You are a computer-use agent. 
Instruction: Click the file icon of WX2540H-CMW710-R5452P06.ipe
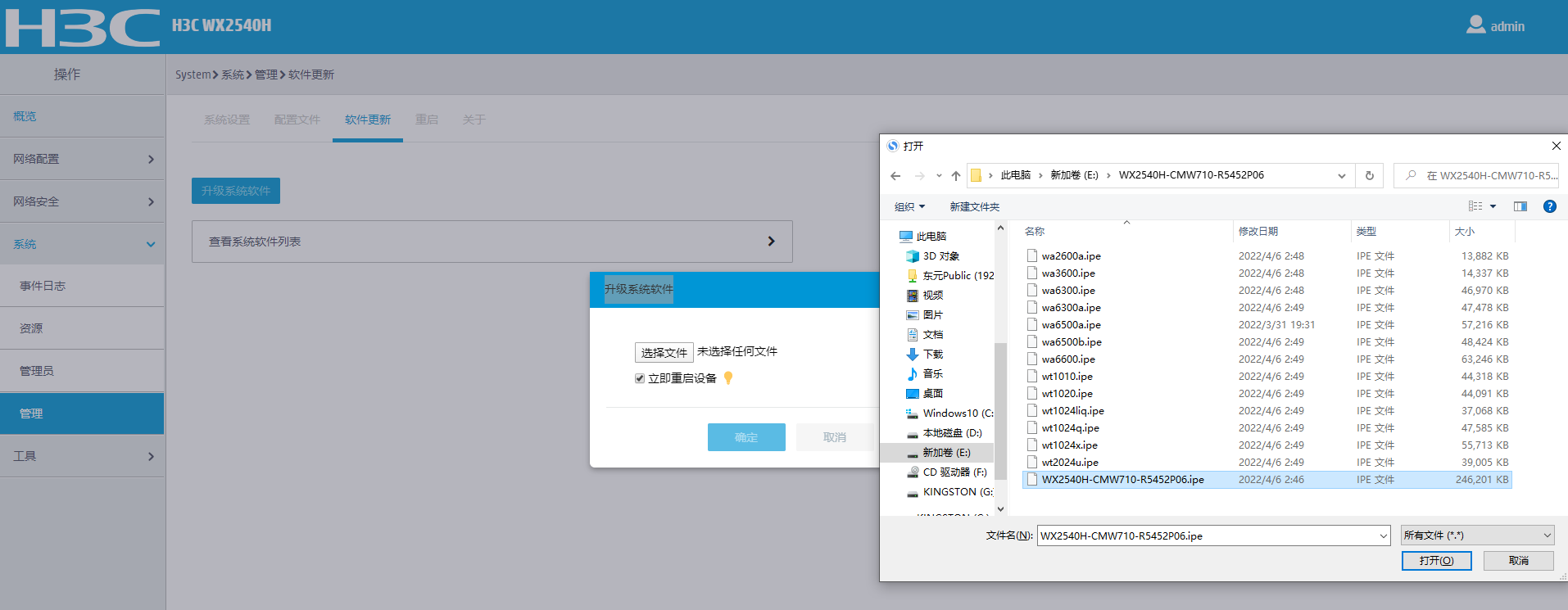[x=1032, y=479]
